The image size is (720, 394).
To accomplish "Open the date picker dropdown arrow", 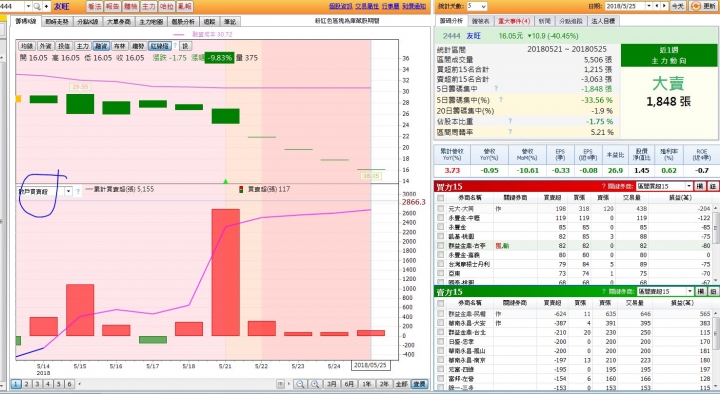I will (x=649, y=6).
